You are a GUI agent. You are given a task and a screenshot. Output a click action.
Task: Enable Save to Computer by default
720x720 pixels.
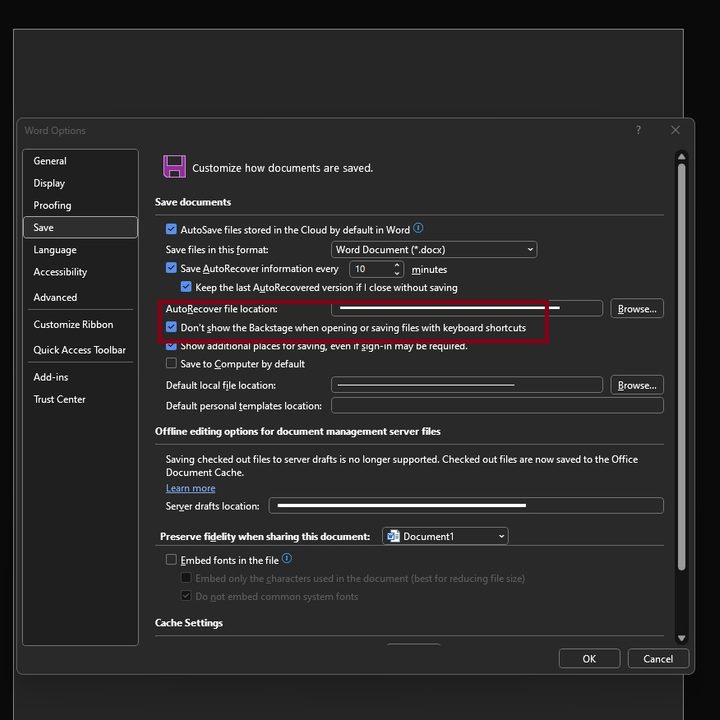click(x=171, y=363)
